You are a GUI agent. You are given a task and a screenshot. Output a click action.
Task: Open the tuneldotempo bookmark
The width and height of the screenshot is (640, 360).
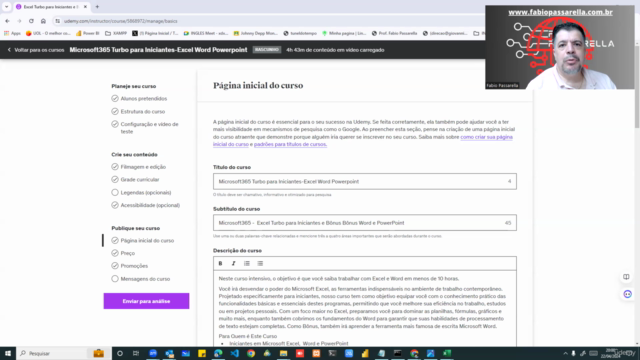coord(300,33)
